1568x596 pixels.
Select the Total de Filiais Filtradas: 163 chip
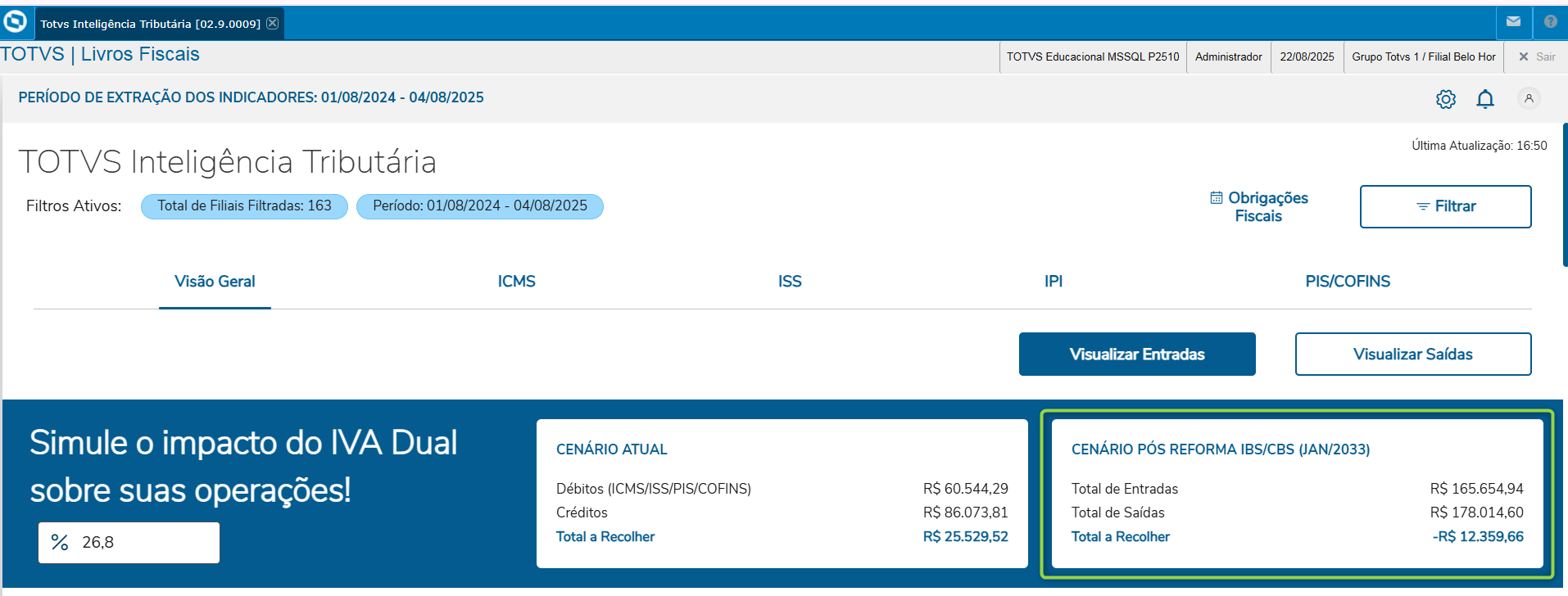tap(244, 206)
